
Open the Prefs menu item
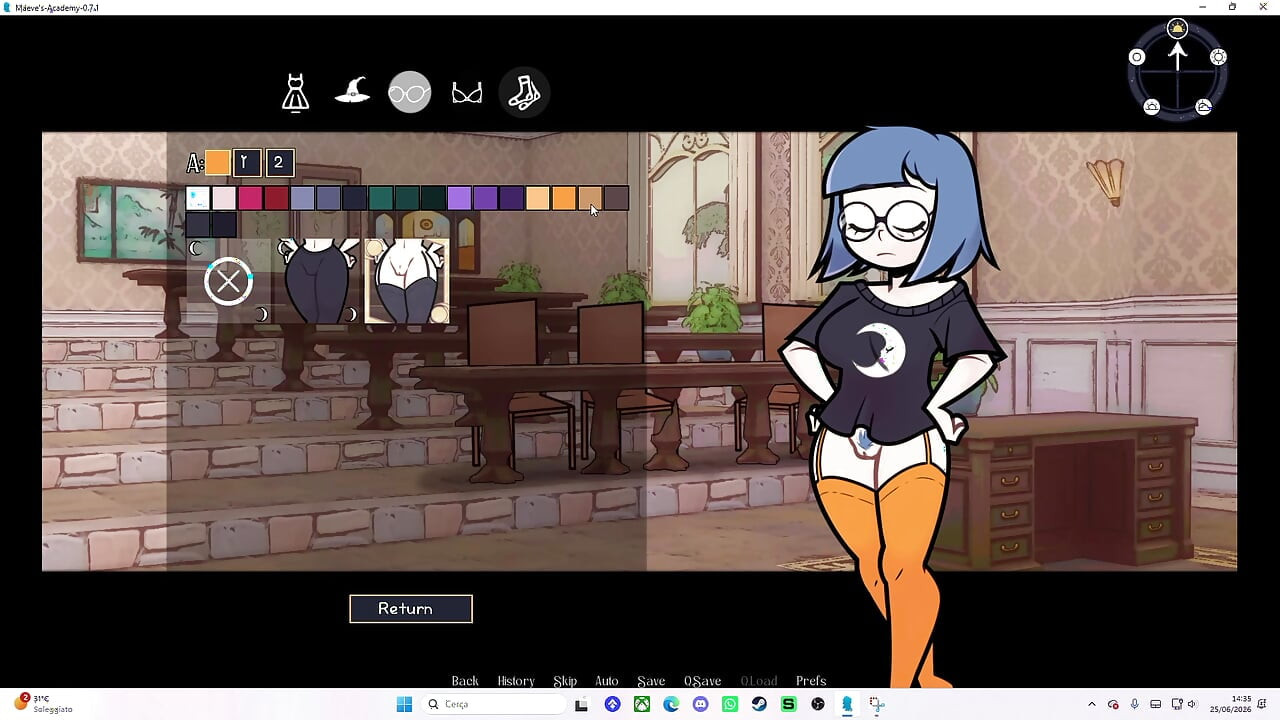811,681
